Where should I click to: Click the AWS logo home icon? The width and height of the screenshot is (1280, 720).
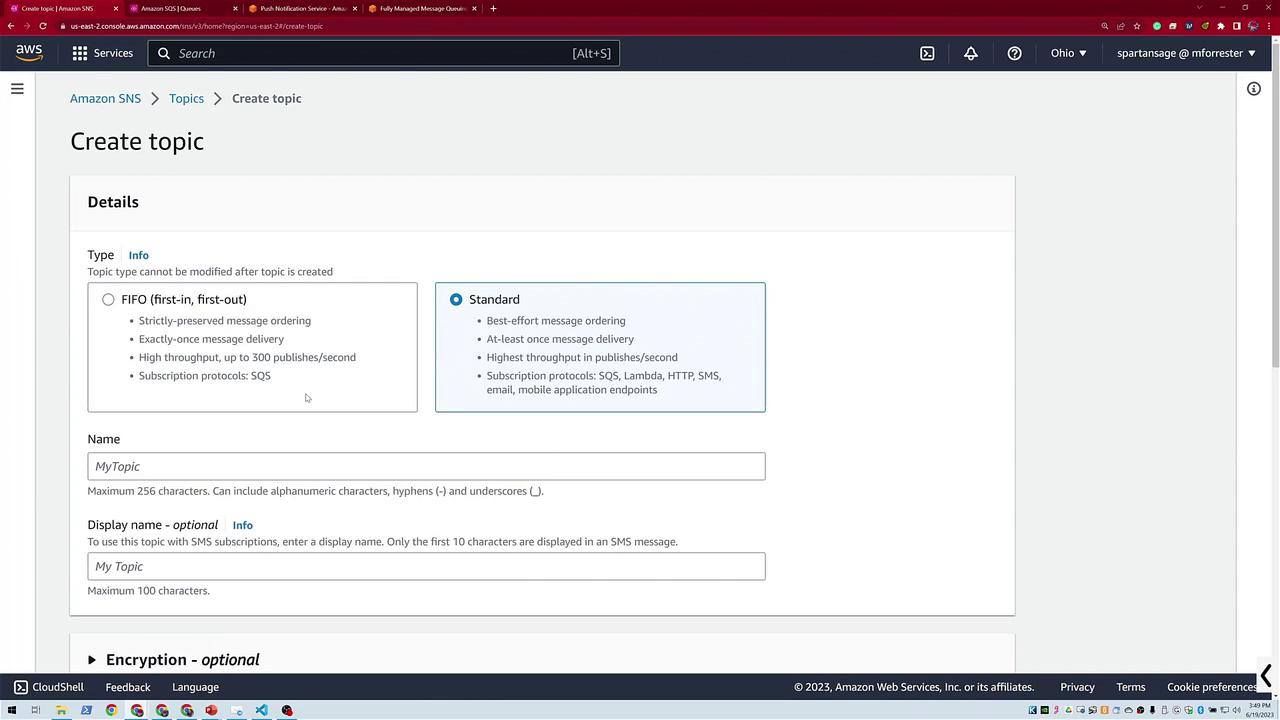pyautogui.click(x=29, y=53)
